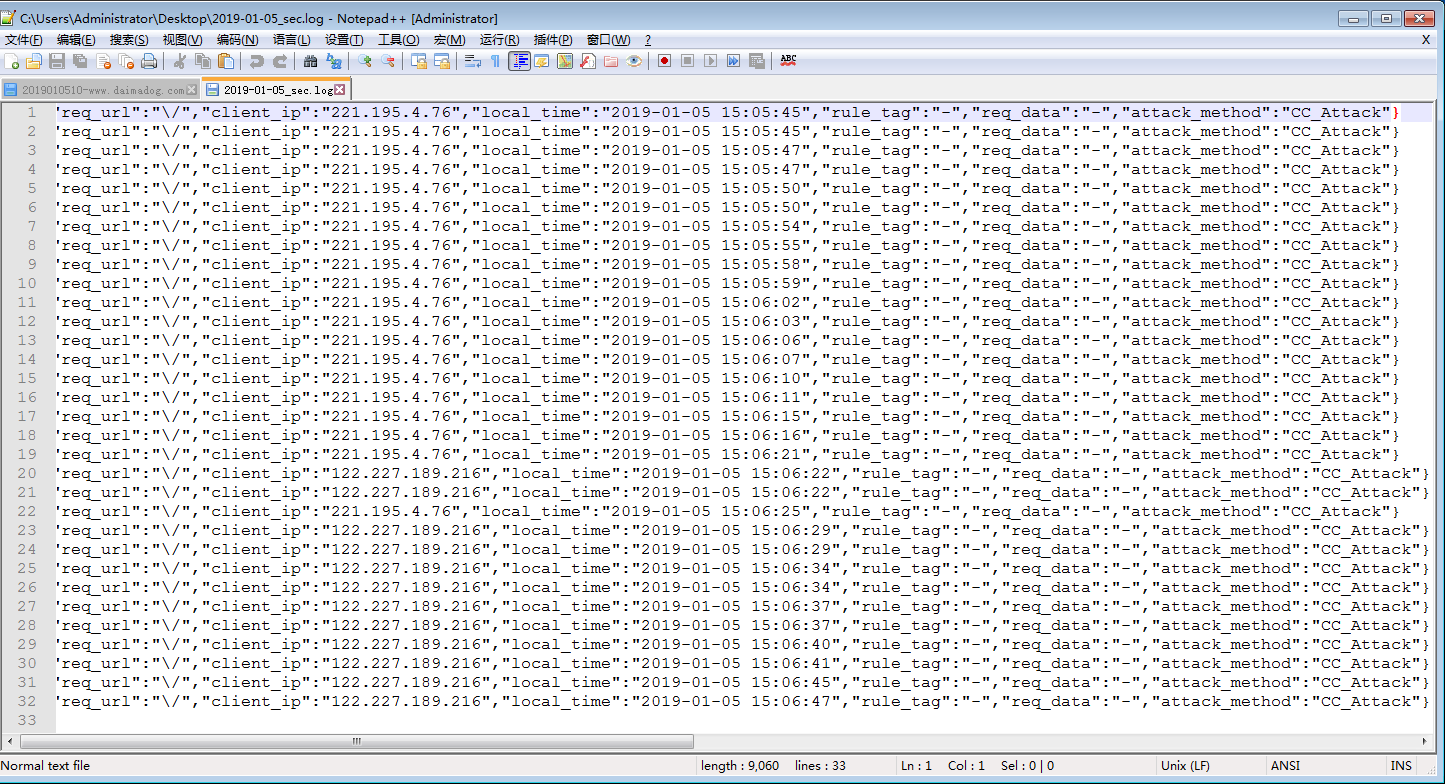1445x784 pixels.
Task: Click line number 20 in the margin
Action: (27, 474)
